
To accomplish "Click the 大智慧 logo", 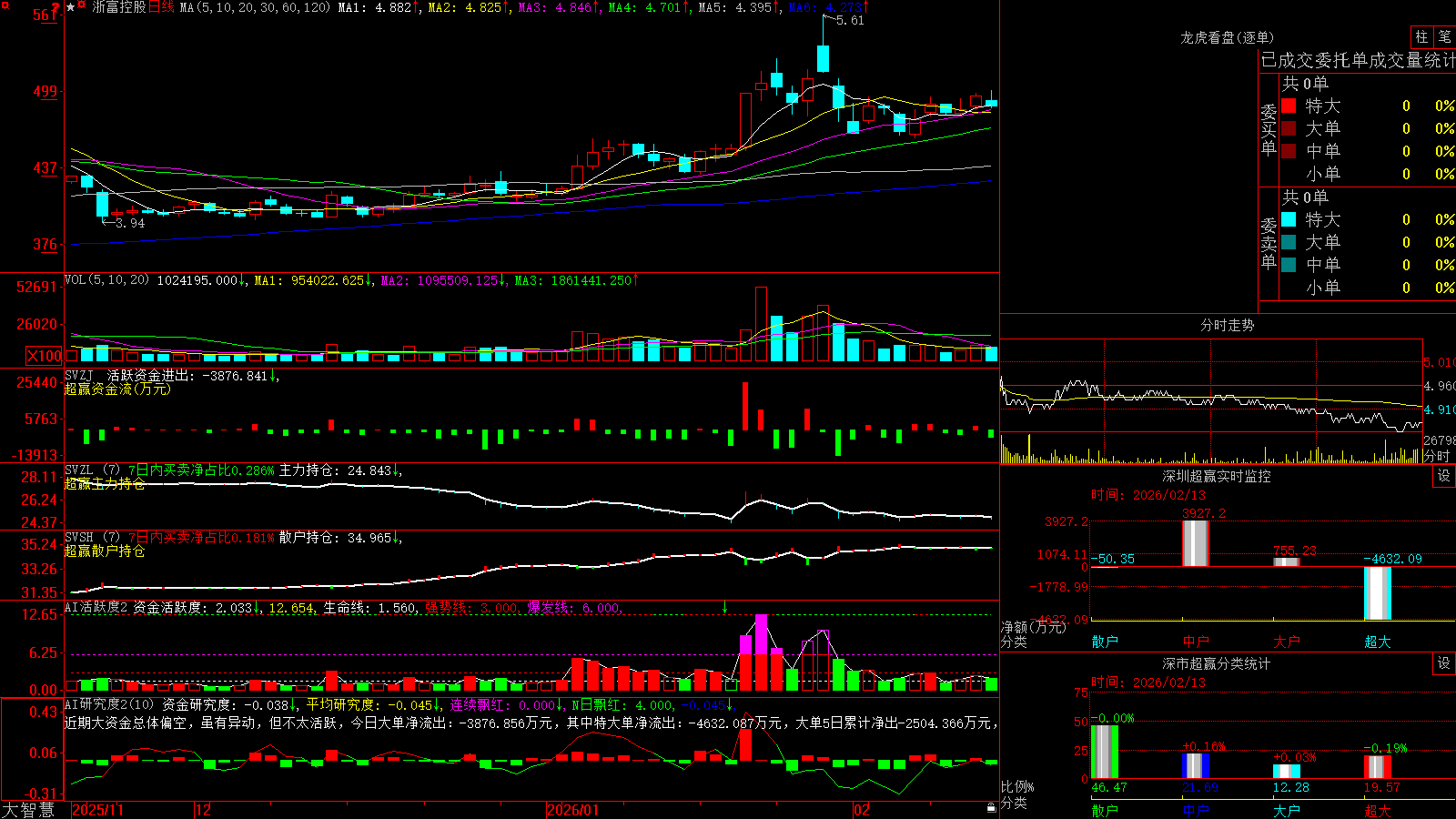I will pos(28,810).
